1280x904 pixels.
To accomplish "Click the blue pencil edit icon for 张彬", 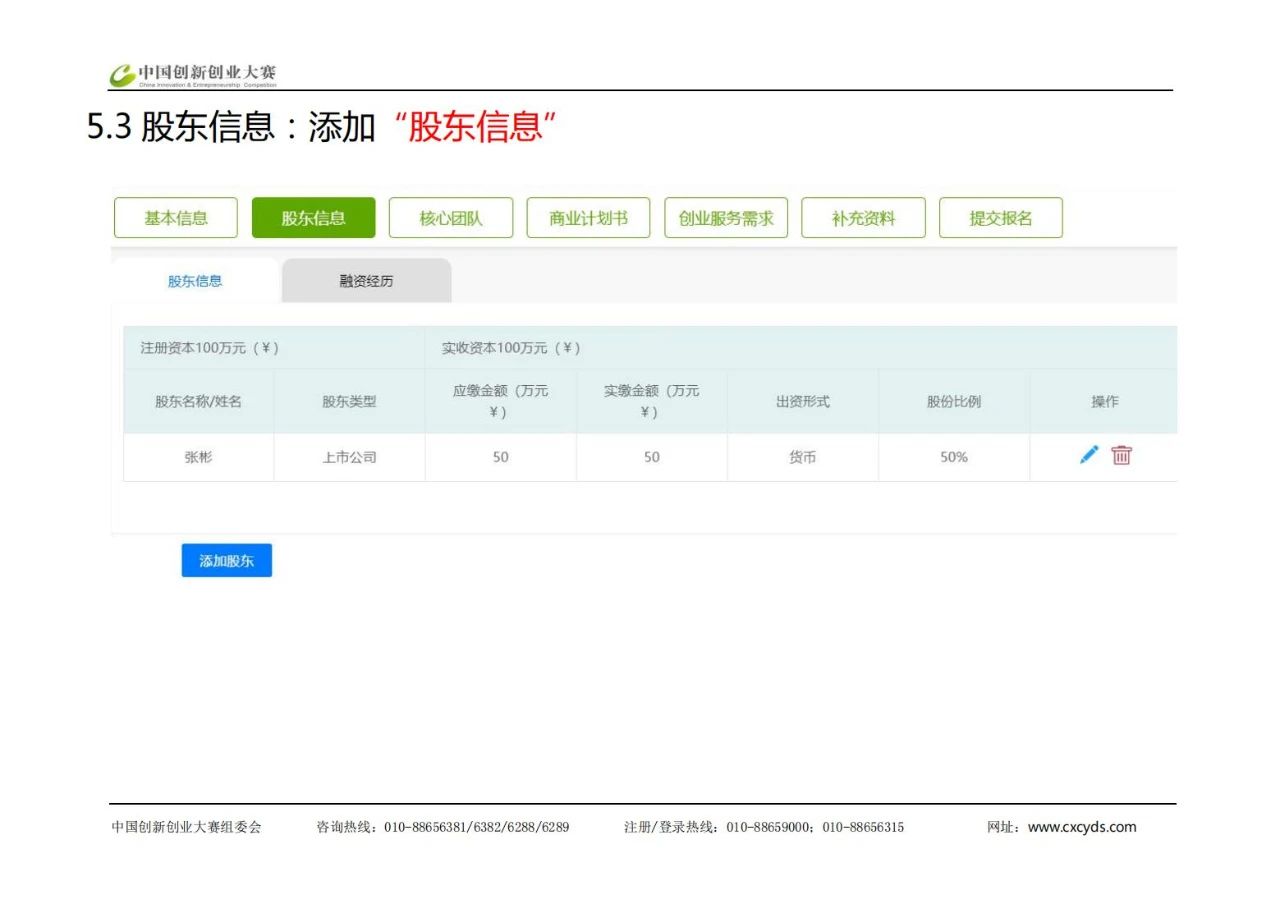I will pos(1089,455).
